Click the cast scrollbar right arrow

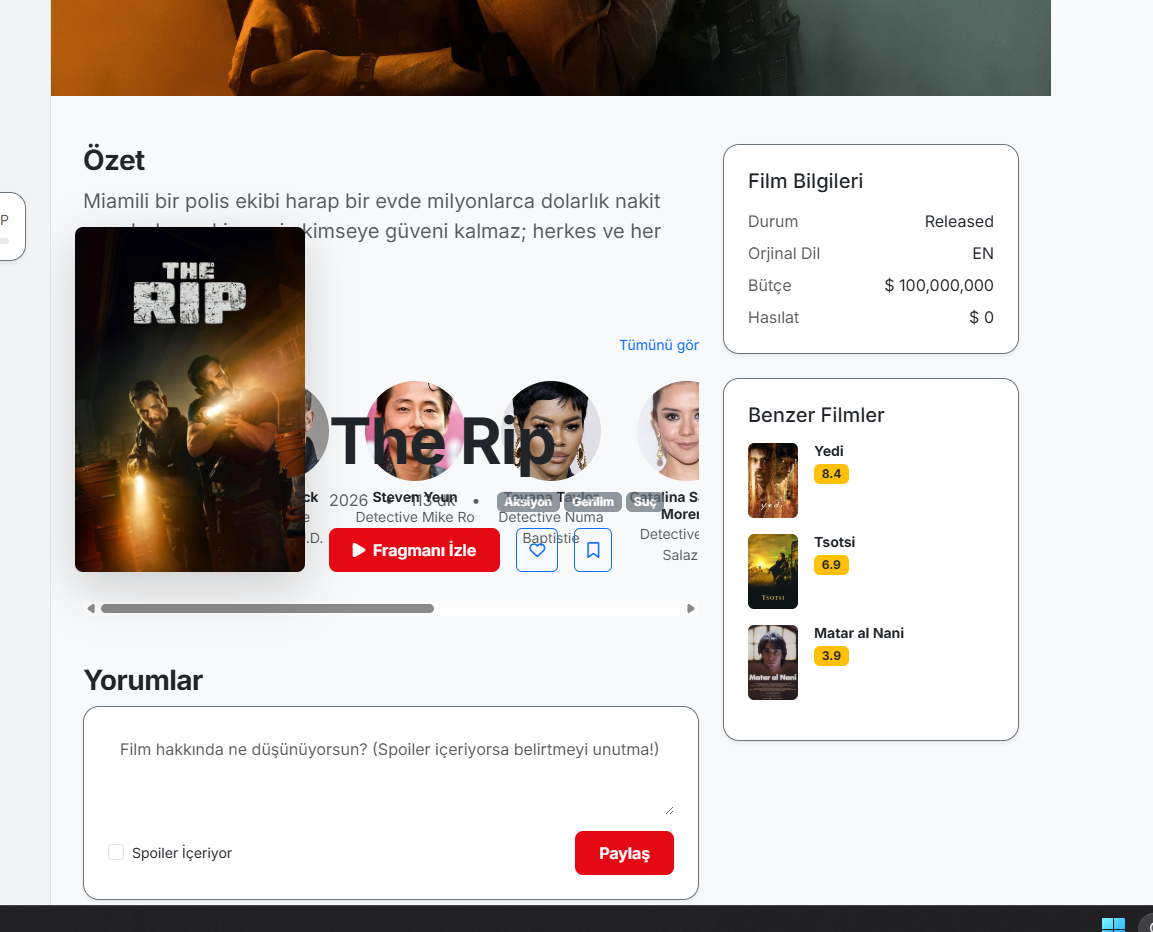[691, 608]
